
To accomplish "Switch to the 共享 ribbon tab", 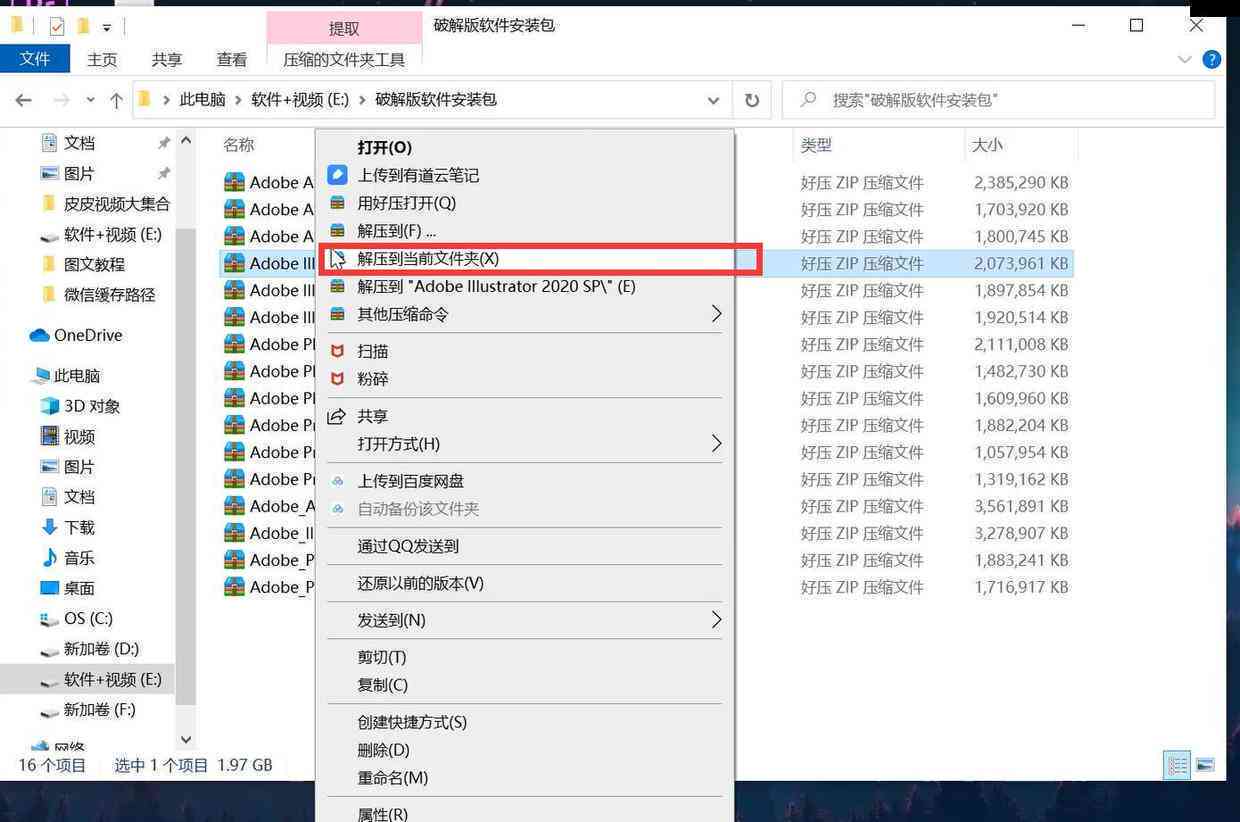I will (x=167, y=59).
